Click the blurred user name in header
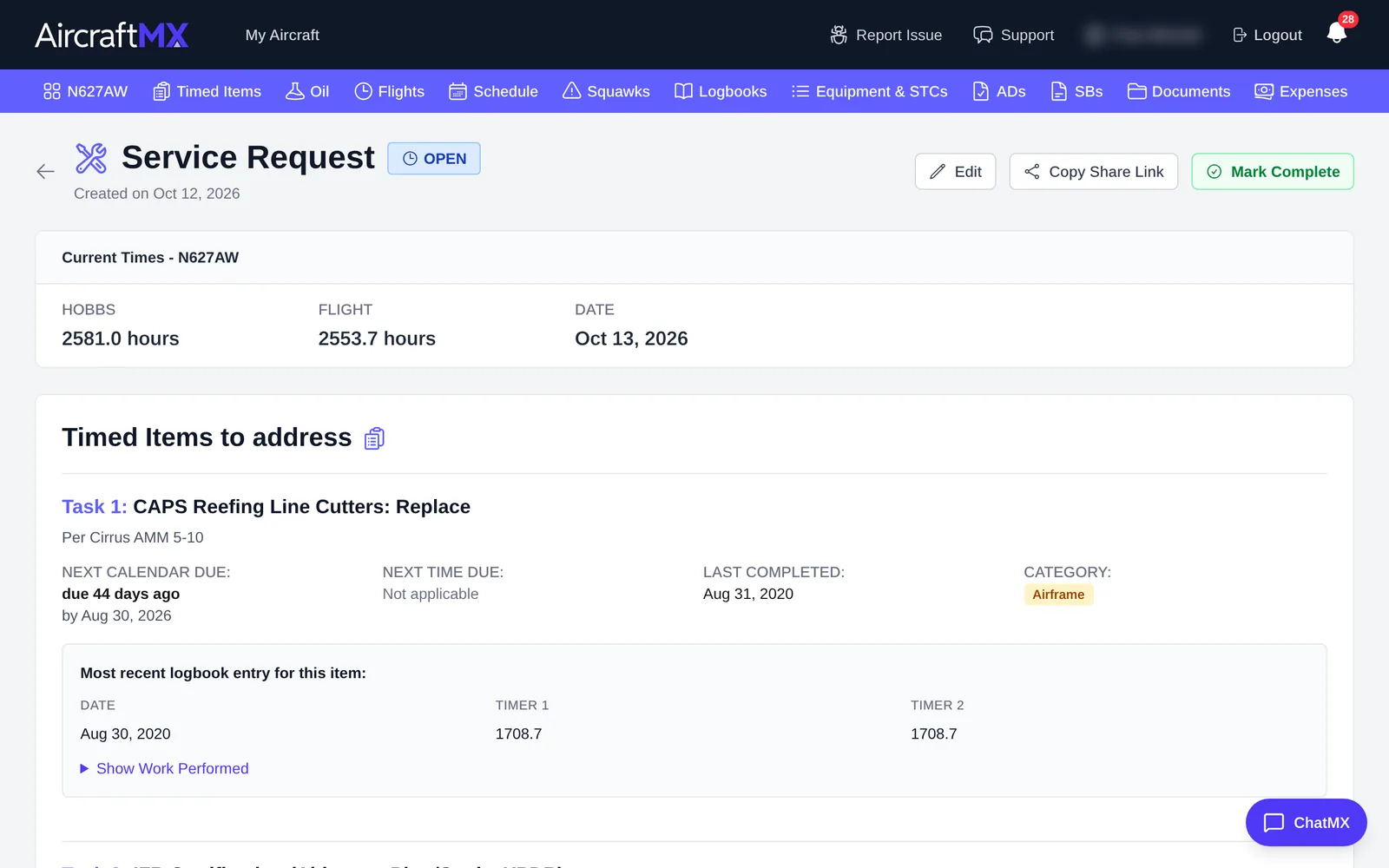Viewport: 1389px width, 868px height. 1144,35
